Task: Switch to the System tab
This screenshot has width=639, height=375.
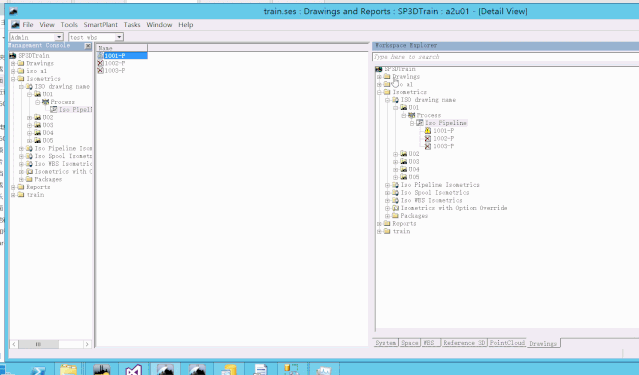Action: point(386,343)
